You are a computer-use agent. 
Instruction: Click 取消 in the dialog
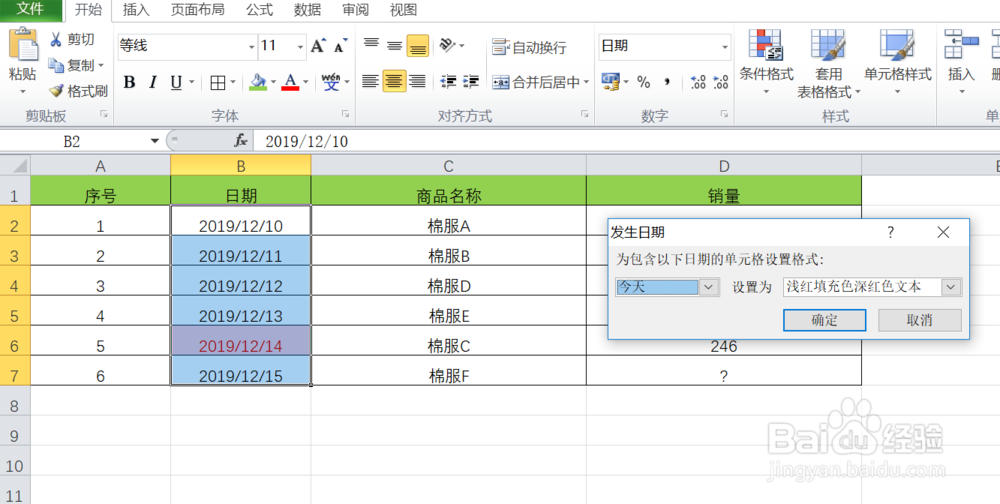(x=920, y=320)
